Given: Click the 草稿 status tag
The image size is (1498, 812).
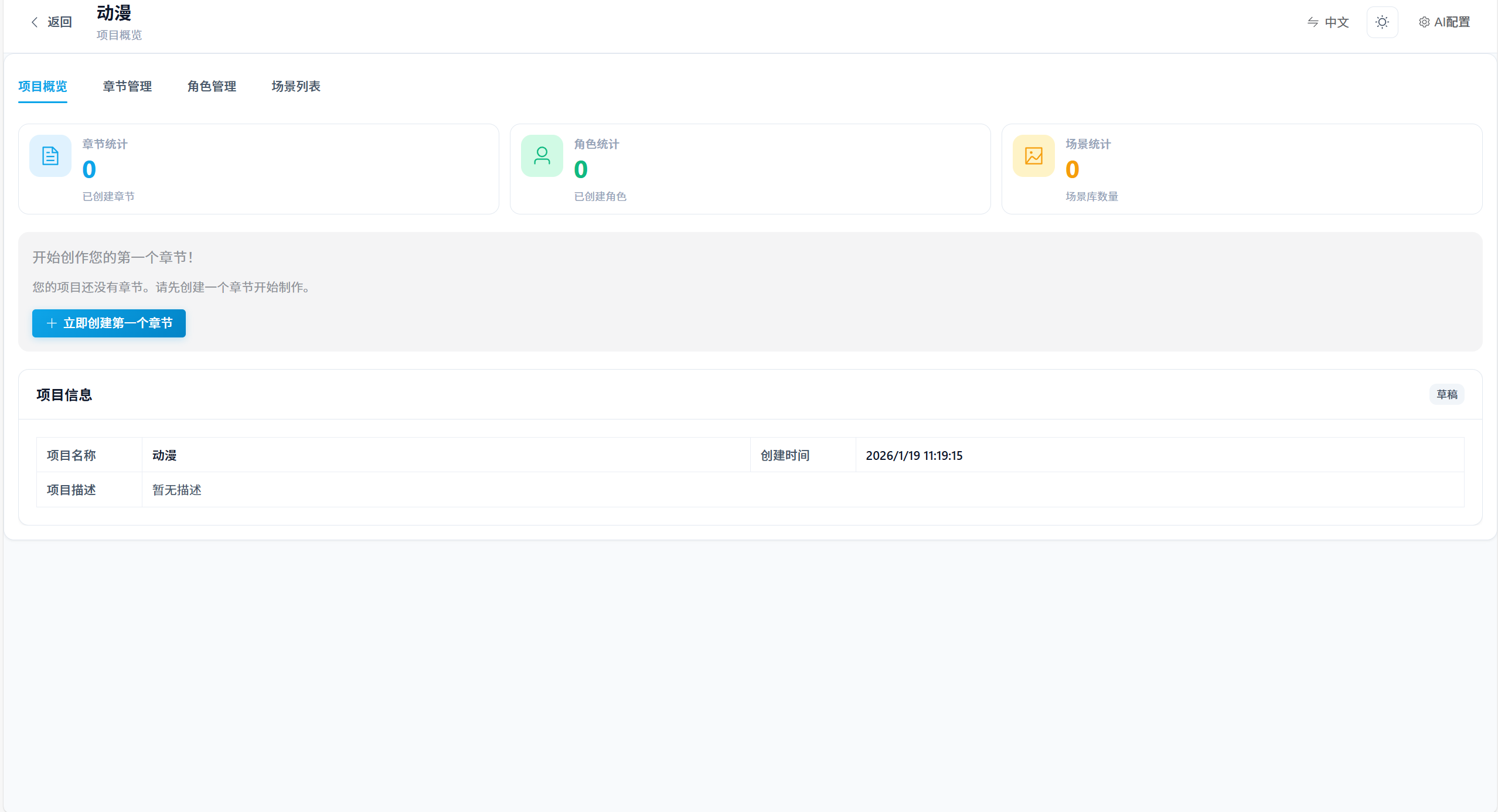Looking at the screenshot, I should coord(1446,395).
